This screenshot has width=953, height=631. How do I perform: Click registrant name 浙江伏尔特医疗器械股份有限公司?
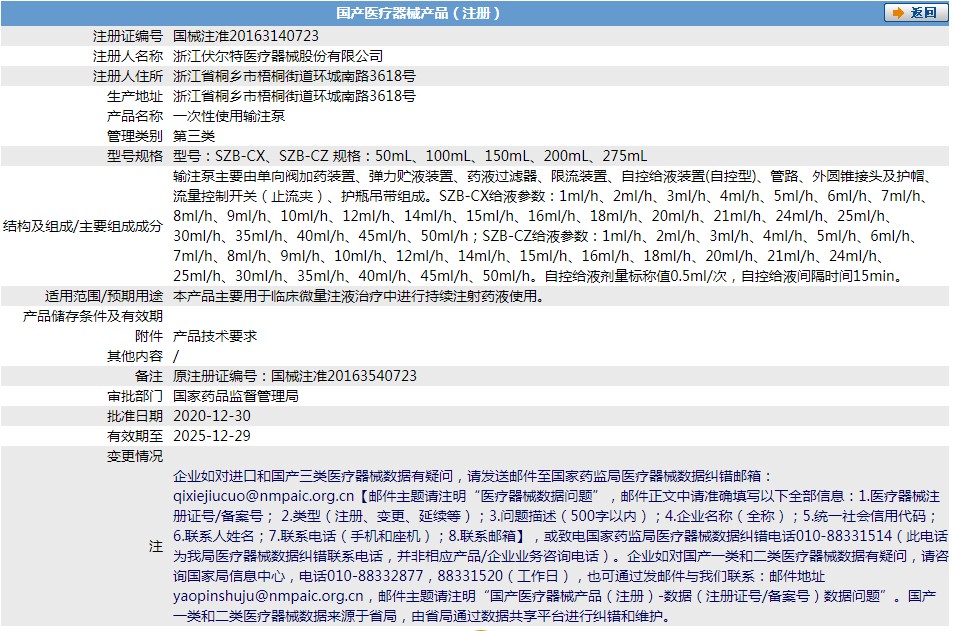click(x=278, y=56)
